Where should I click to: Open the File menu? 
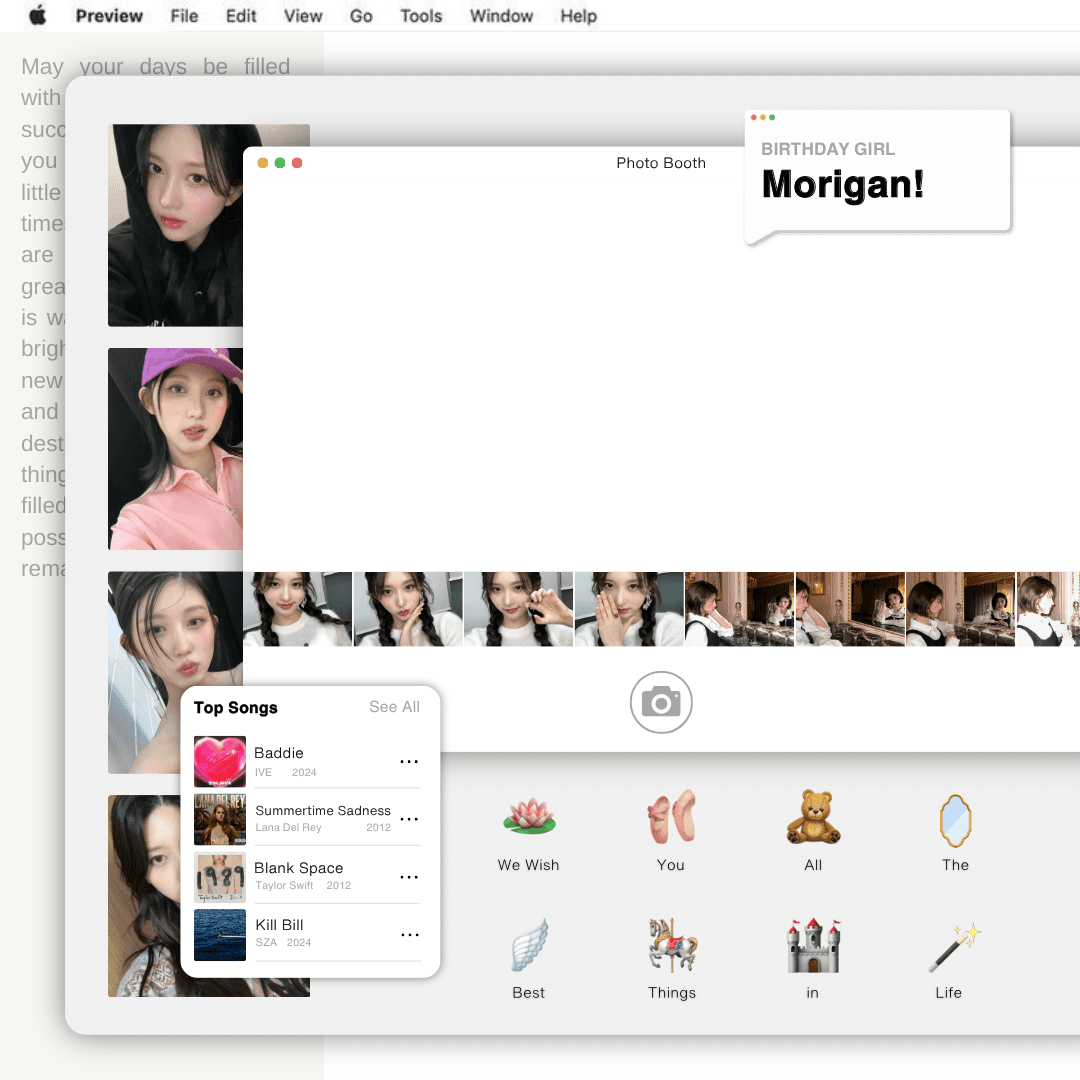pos(184,16)
